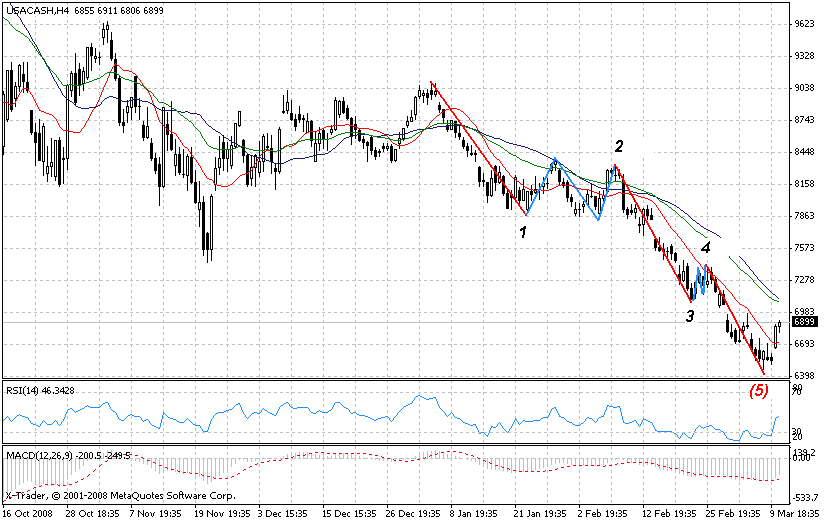827x521 pixels.
Task: Click the RSI 70 level label
Action: (796, 393)
